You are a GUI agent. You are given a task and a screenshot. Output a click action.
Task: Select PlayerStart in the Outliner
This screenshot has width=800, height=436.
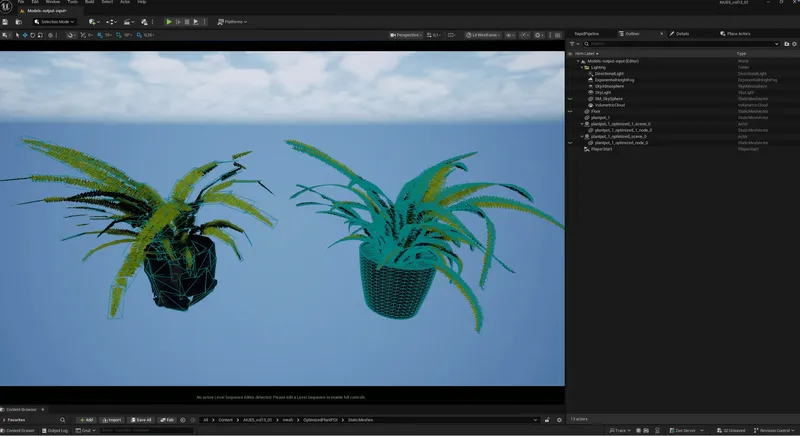point(601,149)
